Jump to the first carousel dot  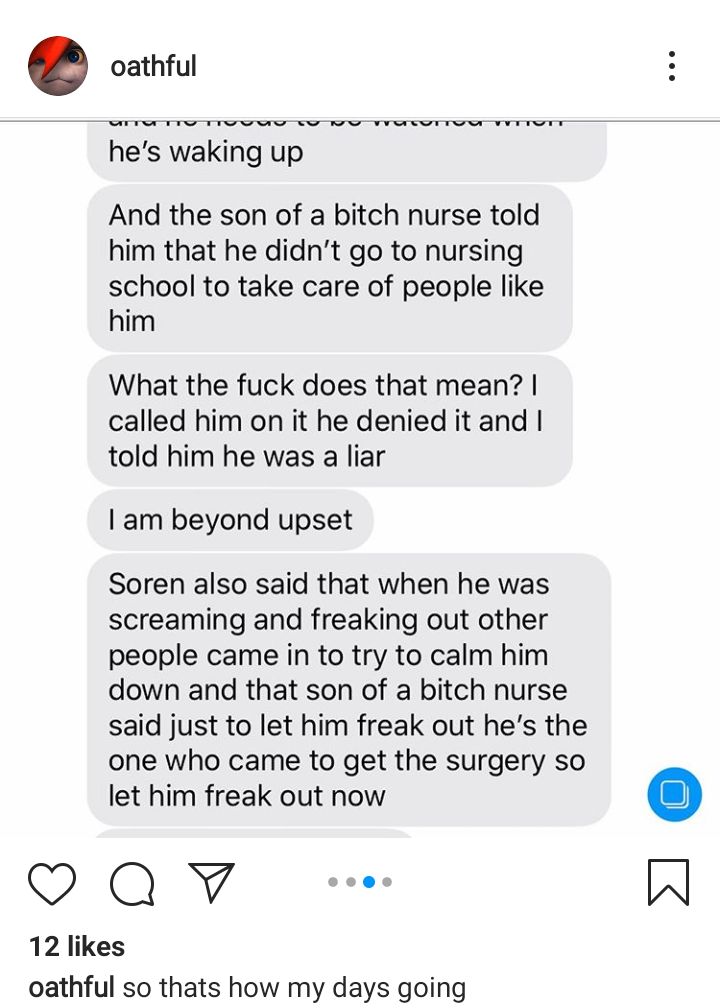click(333, 882)
